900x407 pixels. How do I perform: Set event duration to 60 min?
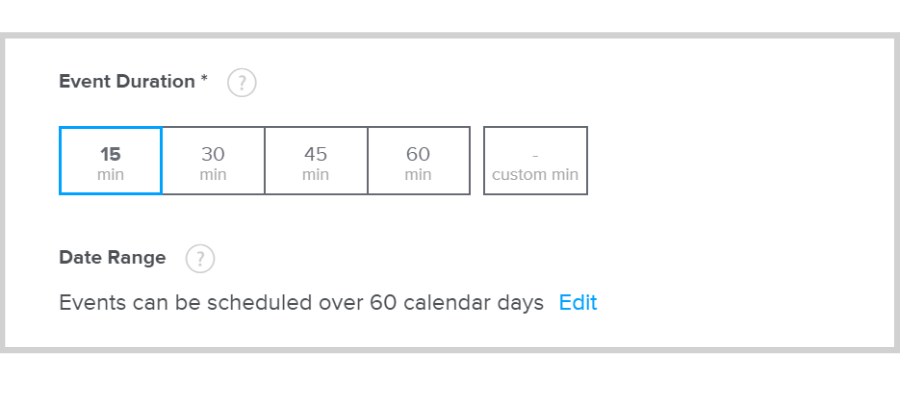coord(418,161)
